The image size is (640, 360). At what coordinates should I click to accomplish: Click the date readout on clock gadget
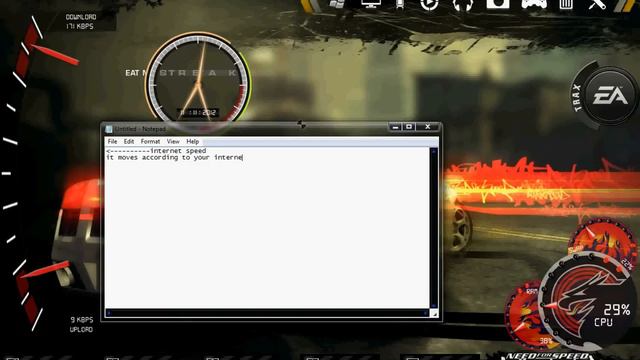[x=198, y=112]
